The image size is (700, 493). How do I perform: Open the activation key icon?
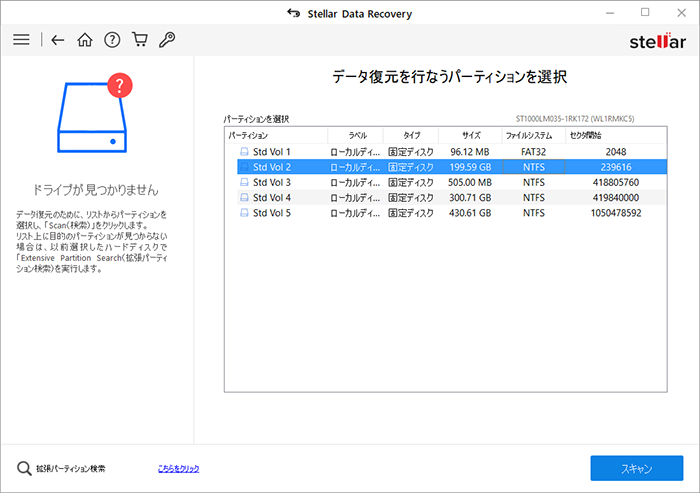tap(167, 40)
